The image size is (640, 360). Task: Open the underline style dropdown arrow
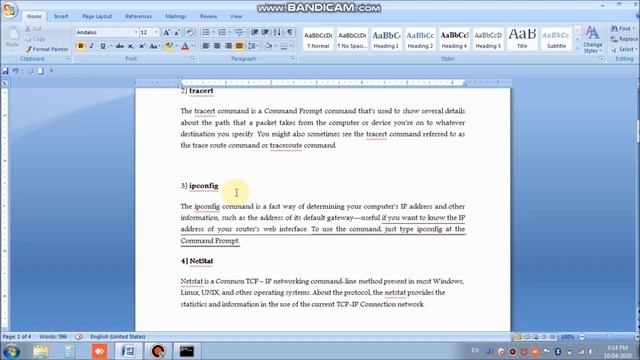coord(110,46)
